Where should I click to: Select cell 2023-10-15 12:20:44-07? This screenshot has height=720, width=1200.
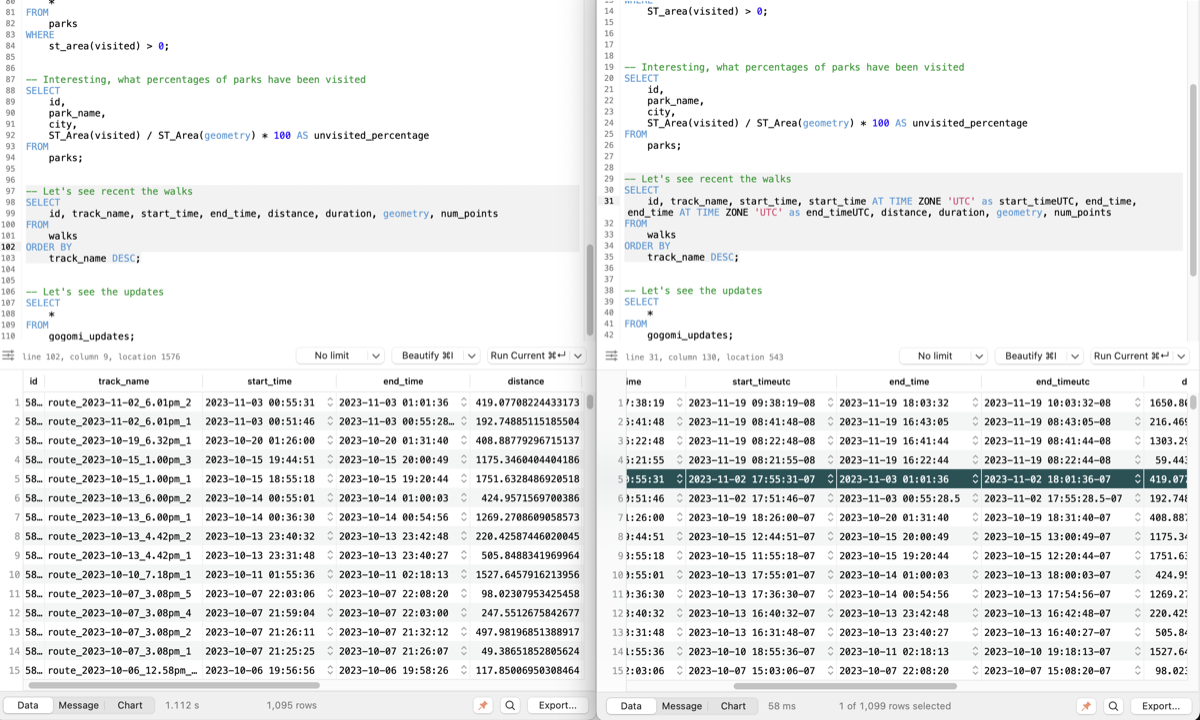[1060, 555]
